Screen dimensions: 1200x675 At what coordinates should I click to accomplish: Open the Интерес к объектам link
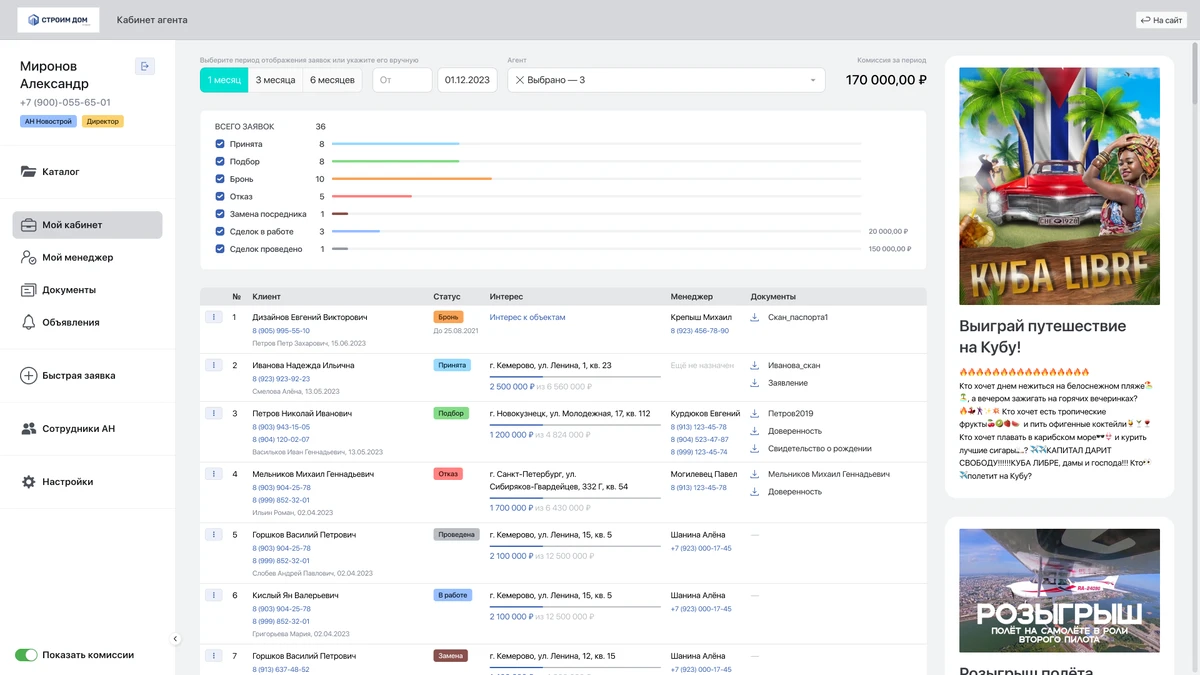click(x=527, y=317)
